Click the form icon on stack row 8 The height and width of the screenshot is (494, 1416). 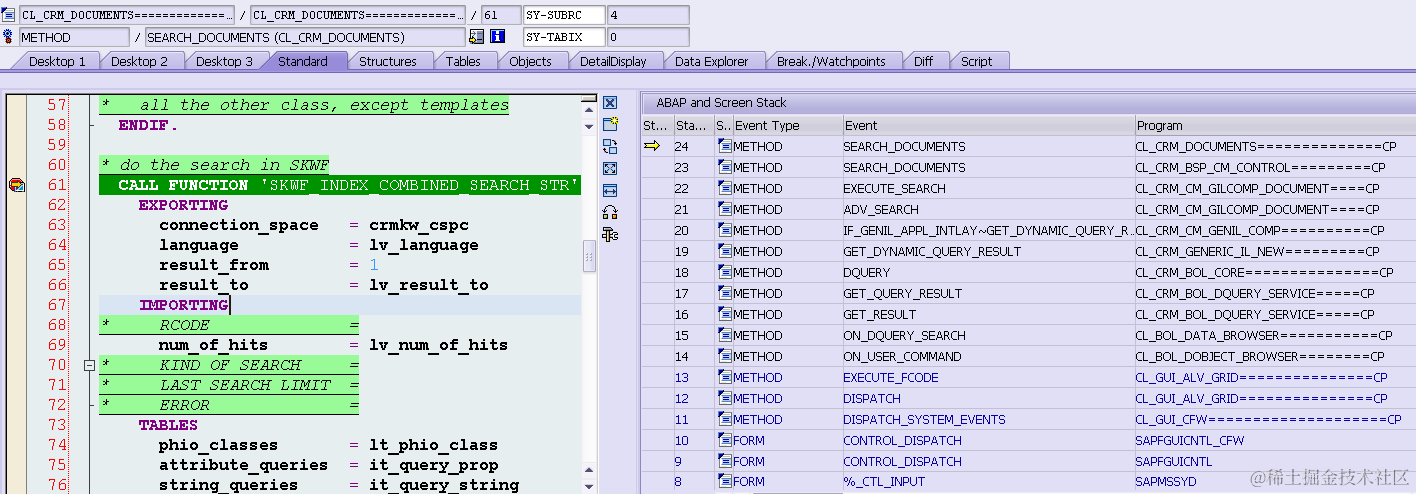tap(724, 482)
